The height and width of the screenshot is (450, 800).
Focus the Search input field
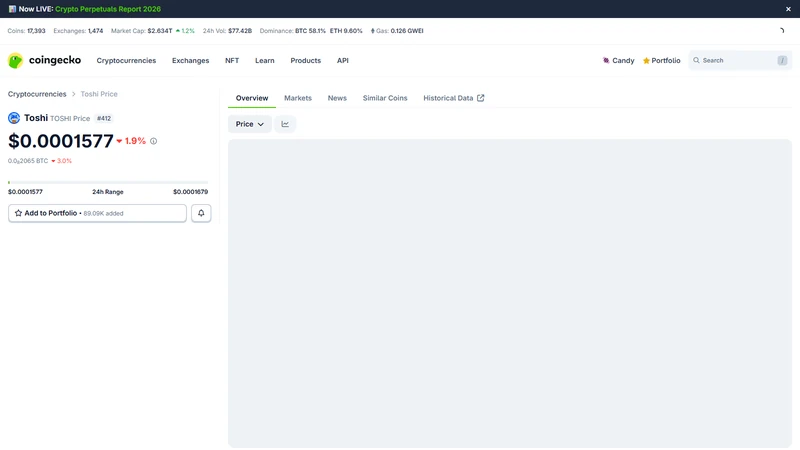[739, 60]
